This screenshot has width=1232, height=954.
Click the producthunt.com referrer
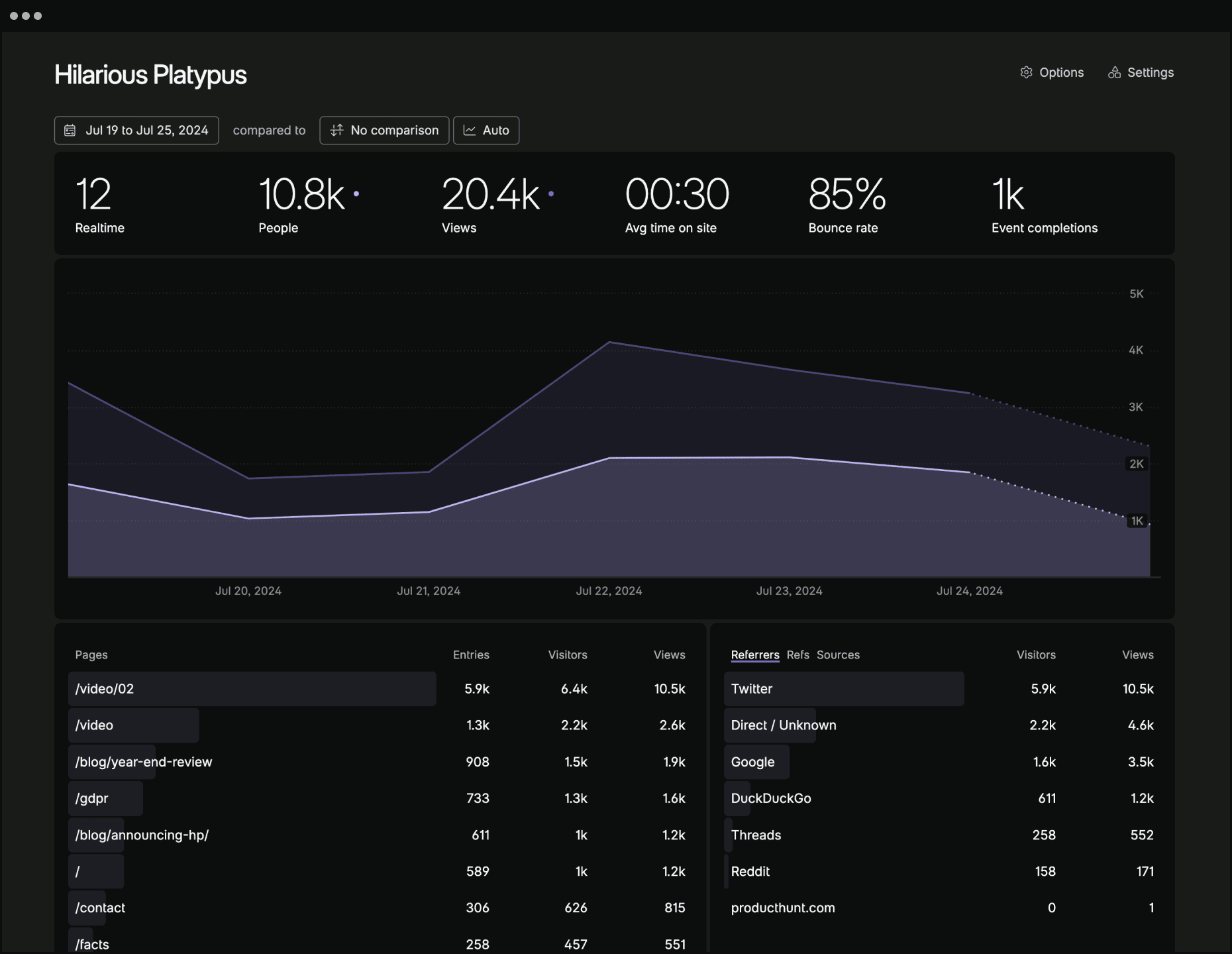pyautogui.click(x=782, y=908)
